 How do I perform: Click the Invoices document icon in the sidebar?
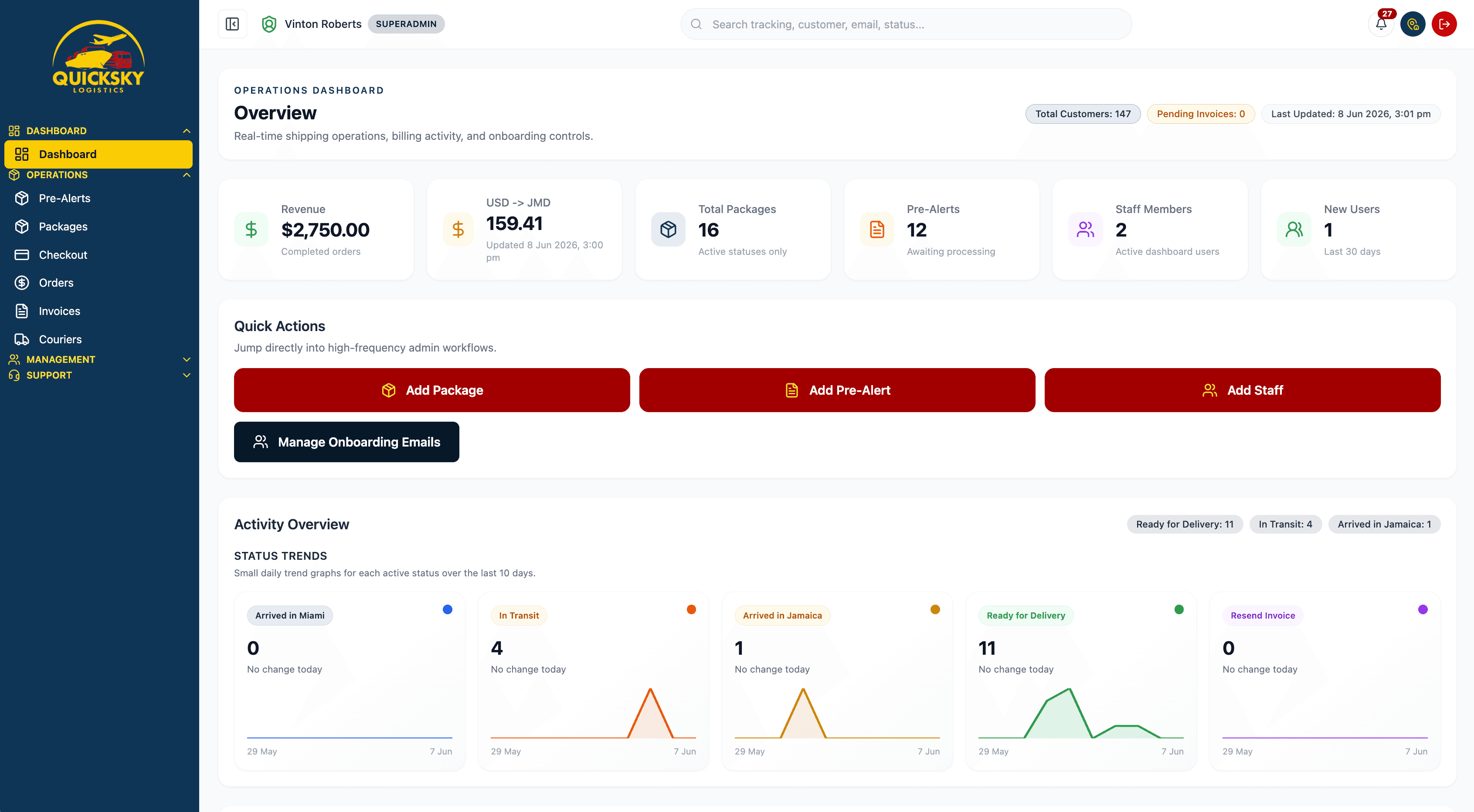[22, 311]
